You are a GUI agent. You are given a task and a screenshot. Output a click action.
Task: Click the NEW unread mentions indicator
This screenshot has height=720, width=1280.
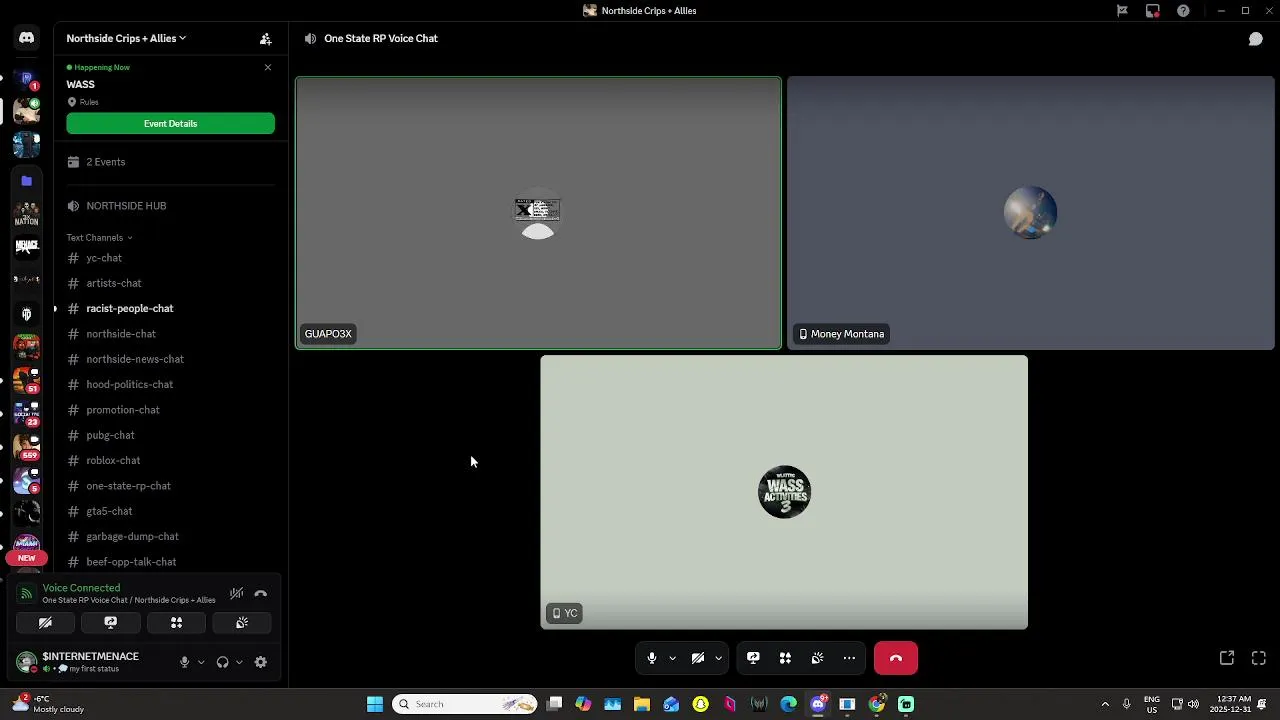pyautogui.click(x=27, y=558)
